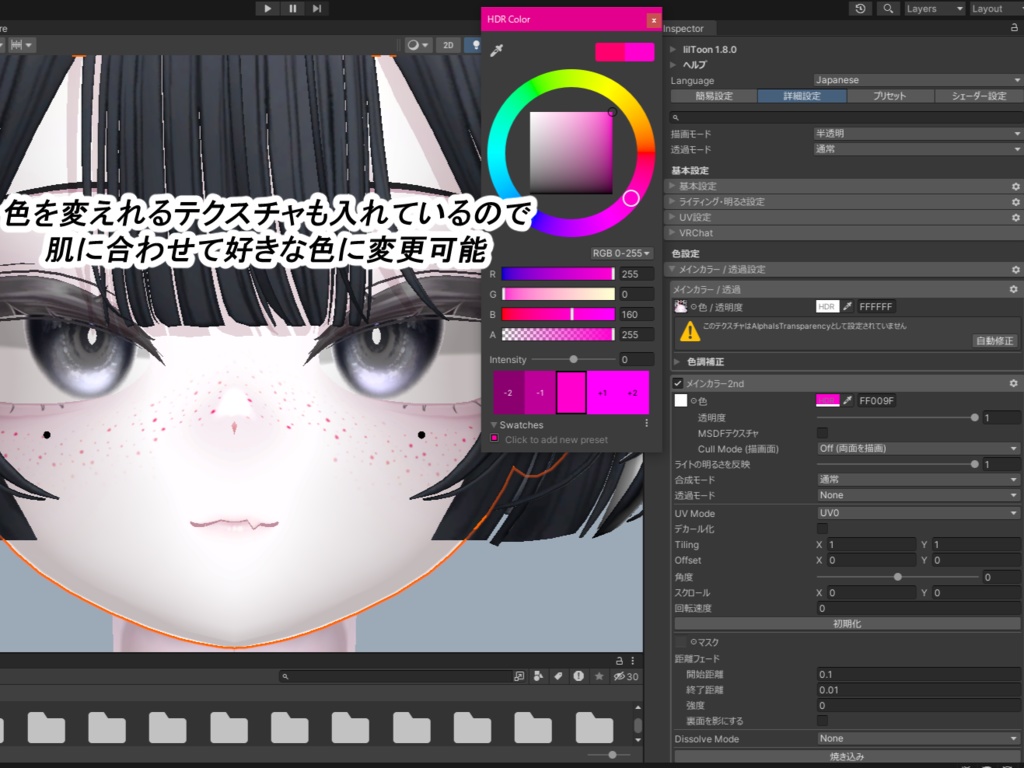Open the Swatches three-dot options menu
The image size is (1024, 768).
pyautogui.click(x=645, y=422)
